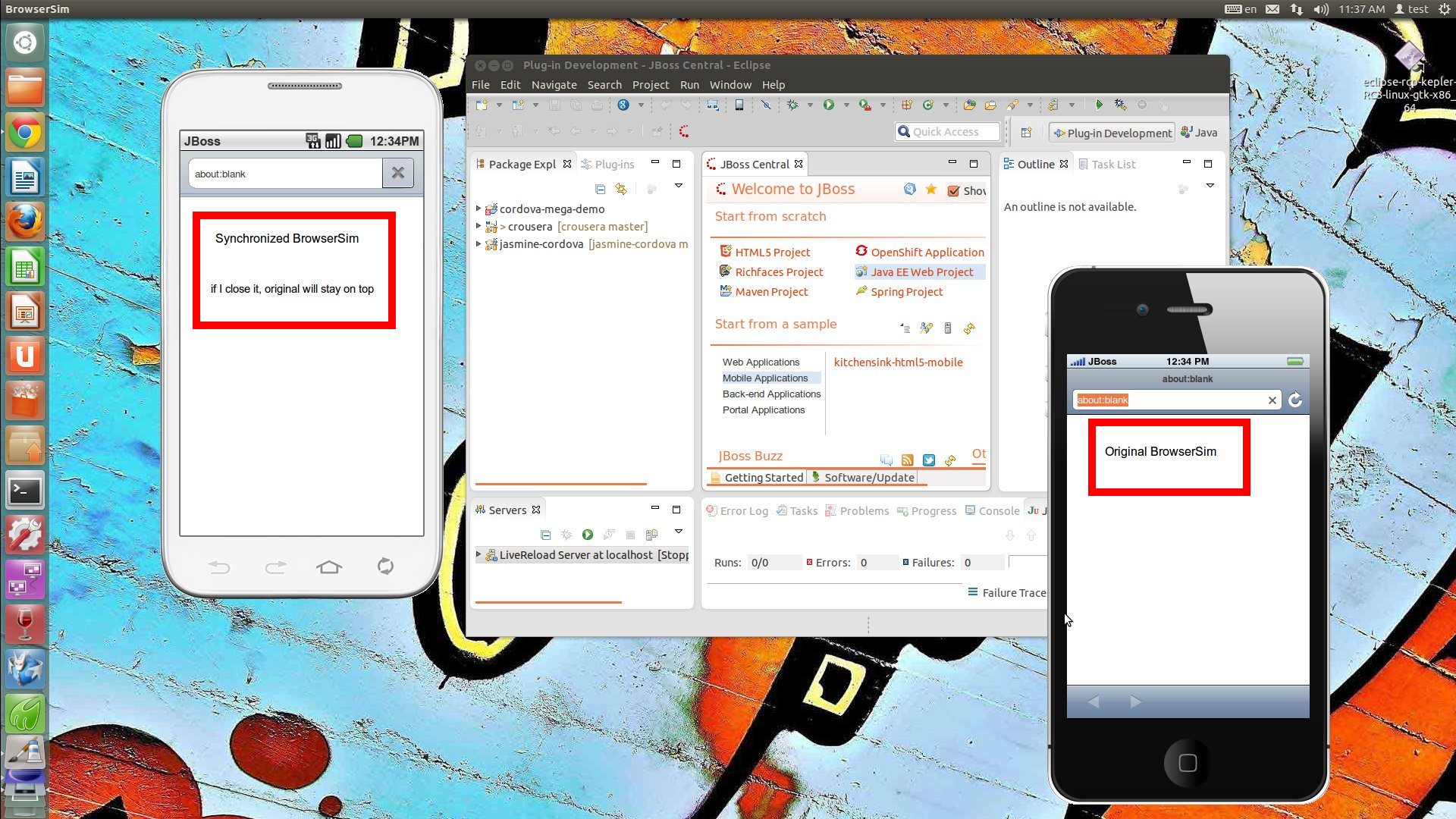Switch to the Software/Update tab

863,478
